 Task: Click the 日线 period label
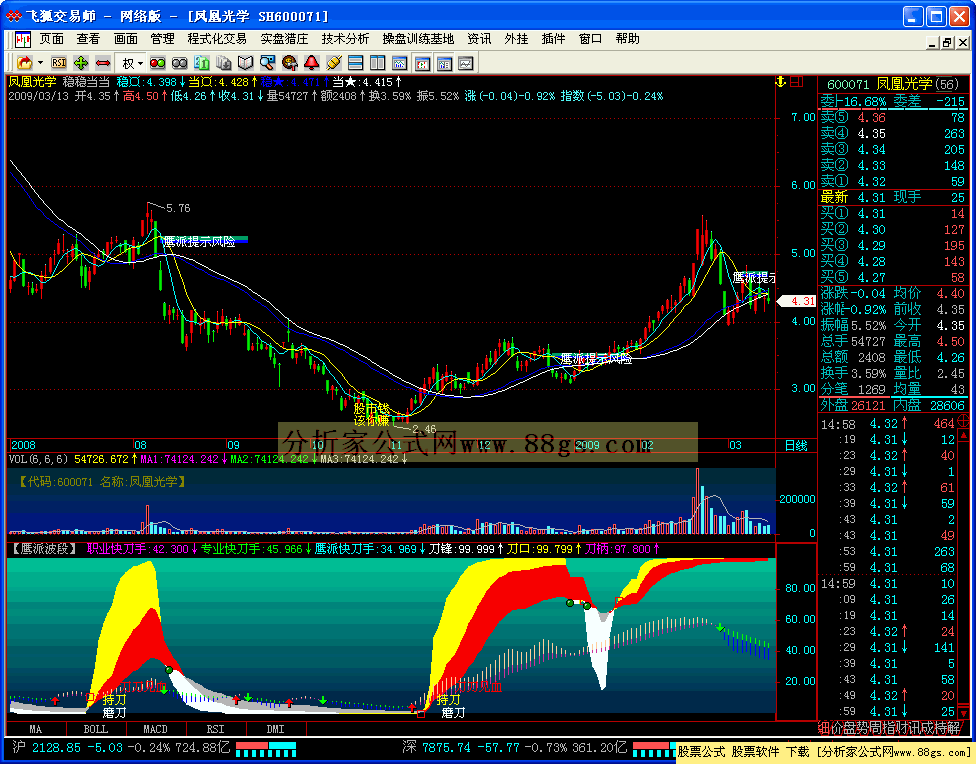pos(796,445)
